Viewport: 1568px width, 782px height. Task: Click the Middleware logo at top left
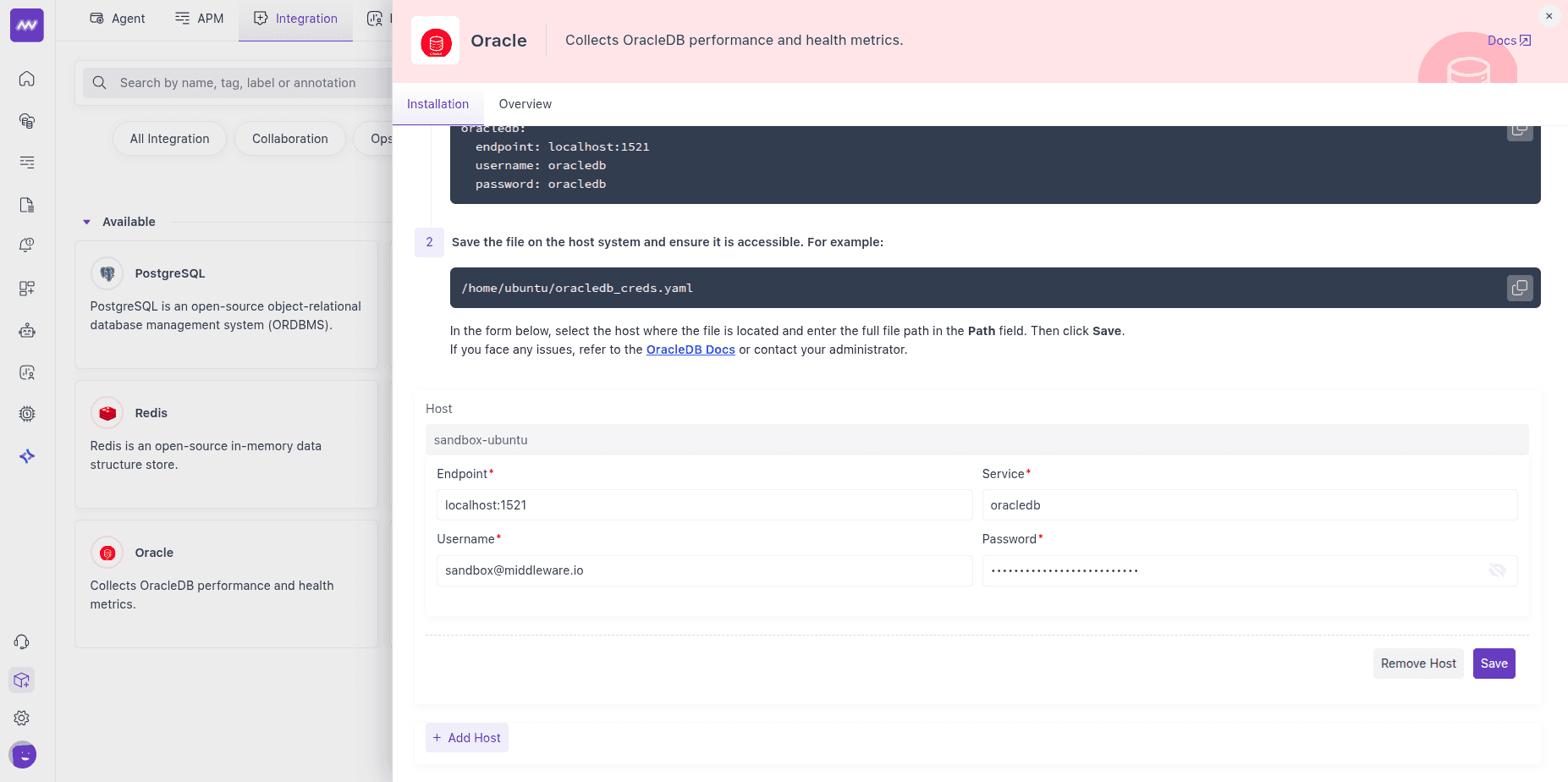point(26,25)
